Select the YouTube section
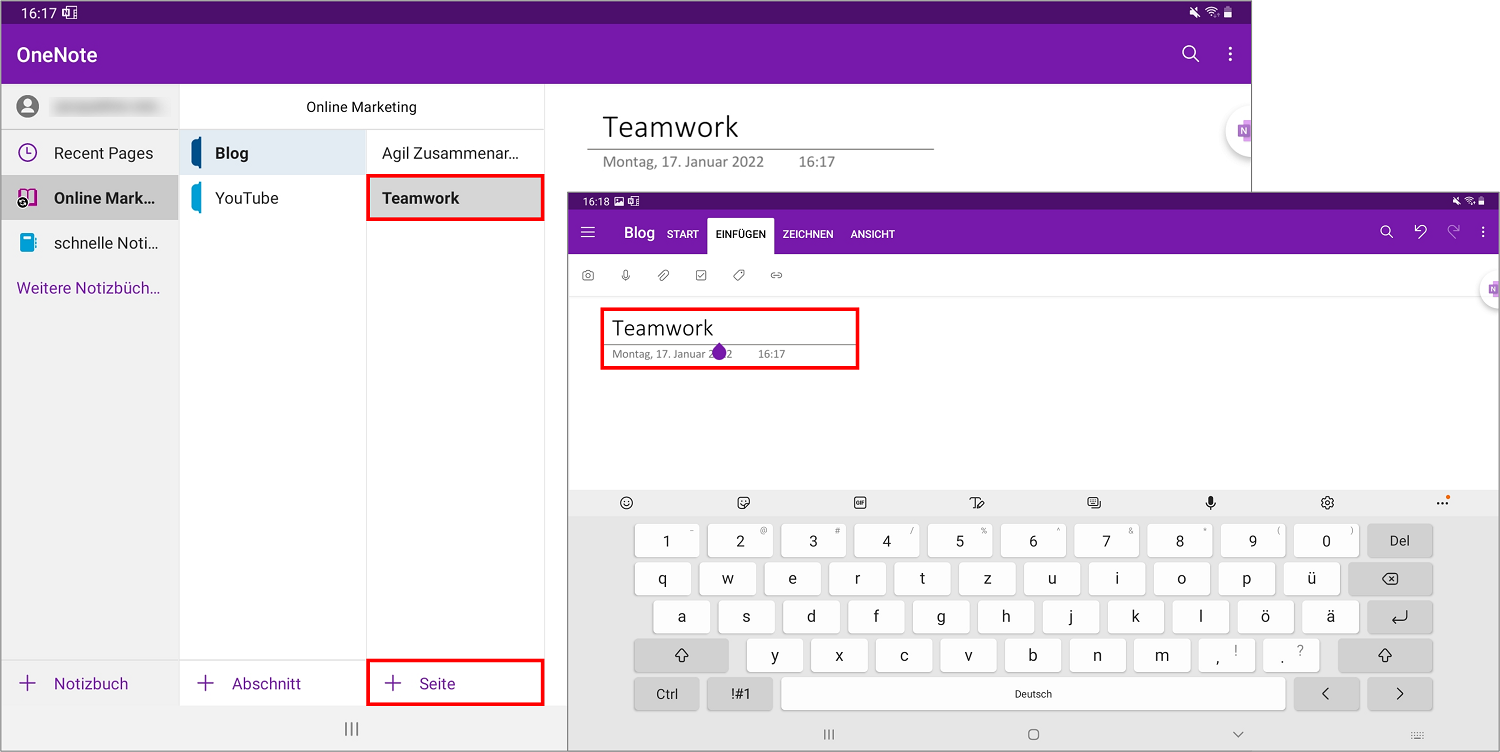Viewport: 1500px width, 752px height. point(273,198)
